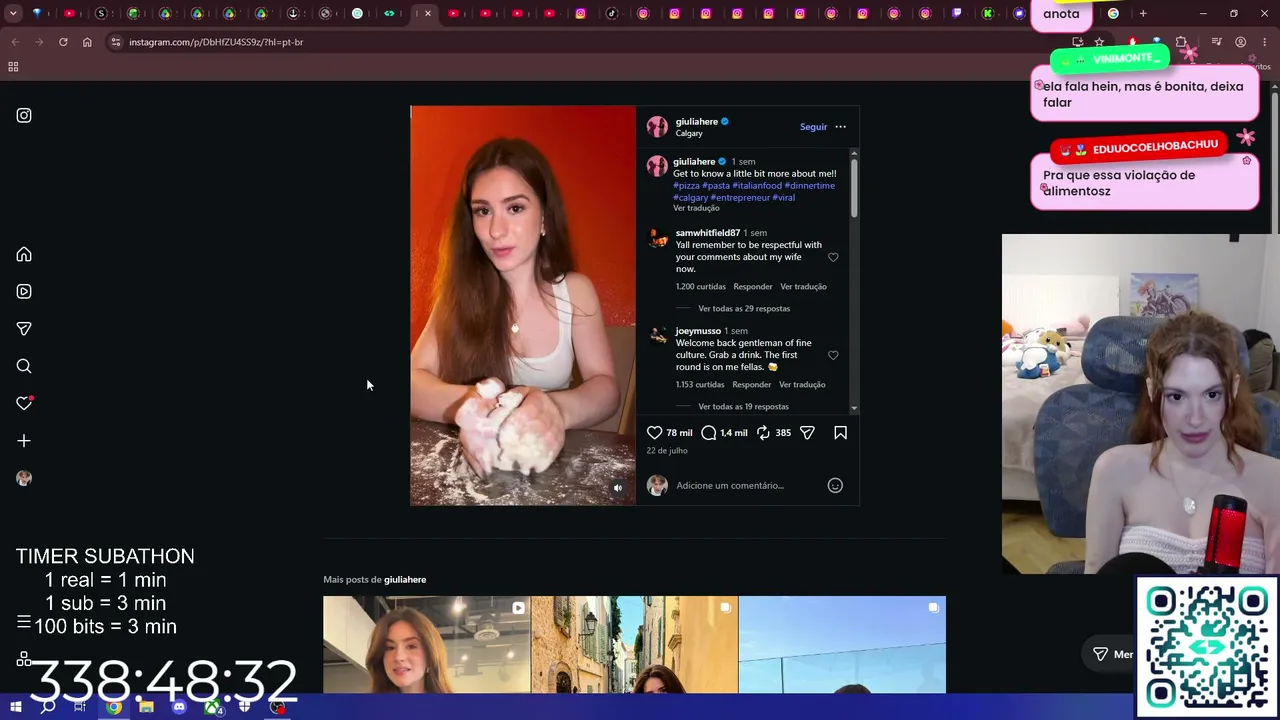View site information icon in address bar
This screenshot has width=1280, height=720.
116,42
